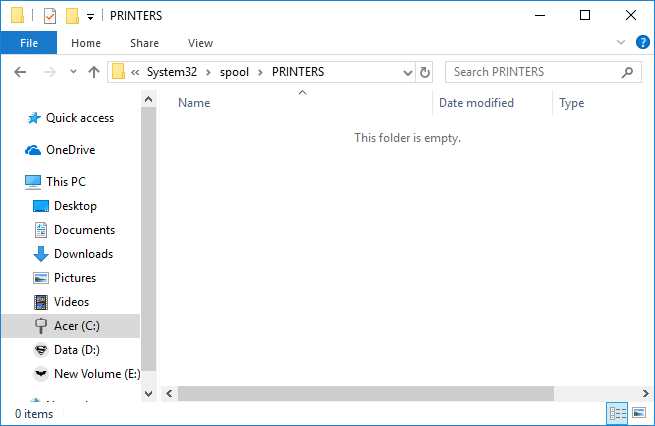The width and height of the screenshot is (655, 426).
Task: Click the horizontal scrollbar at the bottom
Action: pyautogui.click(x=400, y=393)
